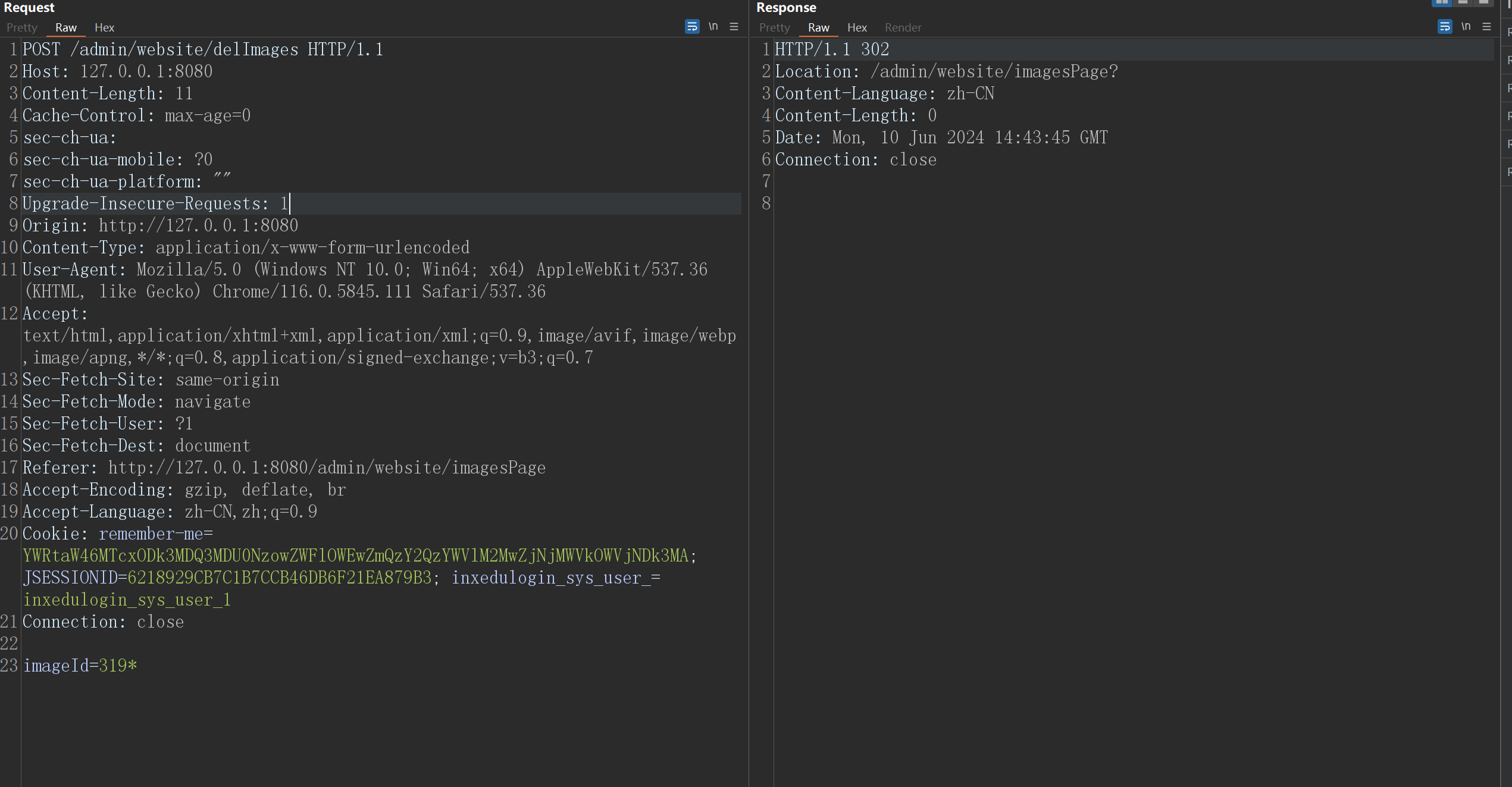The width and height of the screenshot is (1512, 787).
Task: Select top-bottom split layout button above Response
Action: click(x=1463, y=2)
